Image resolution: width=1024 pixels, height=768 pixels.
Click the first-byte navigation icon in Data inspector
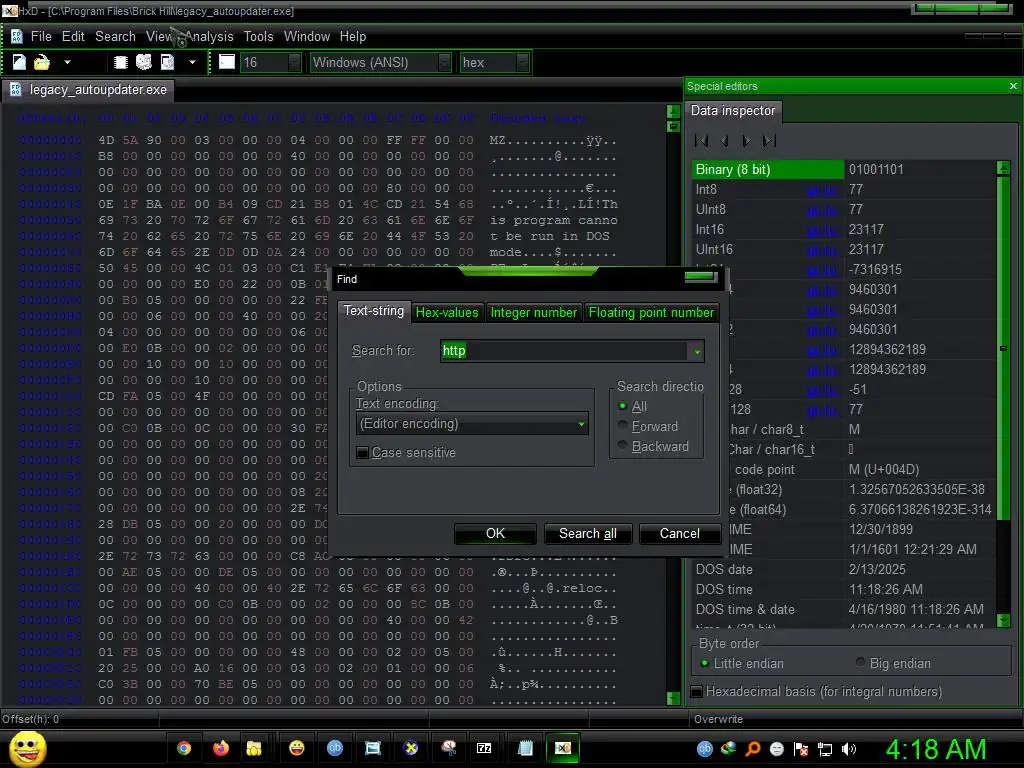tap(703, 140)
